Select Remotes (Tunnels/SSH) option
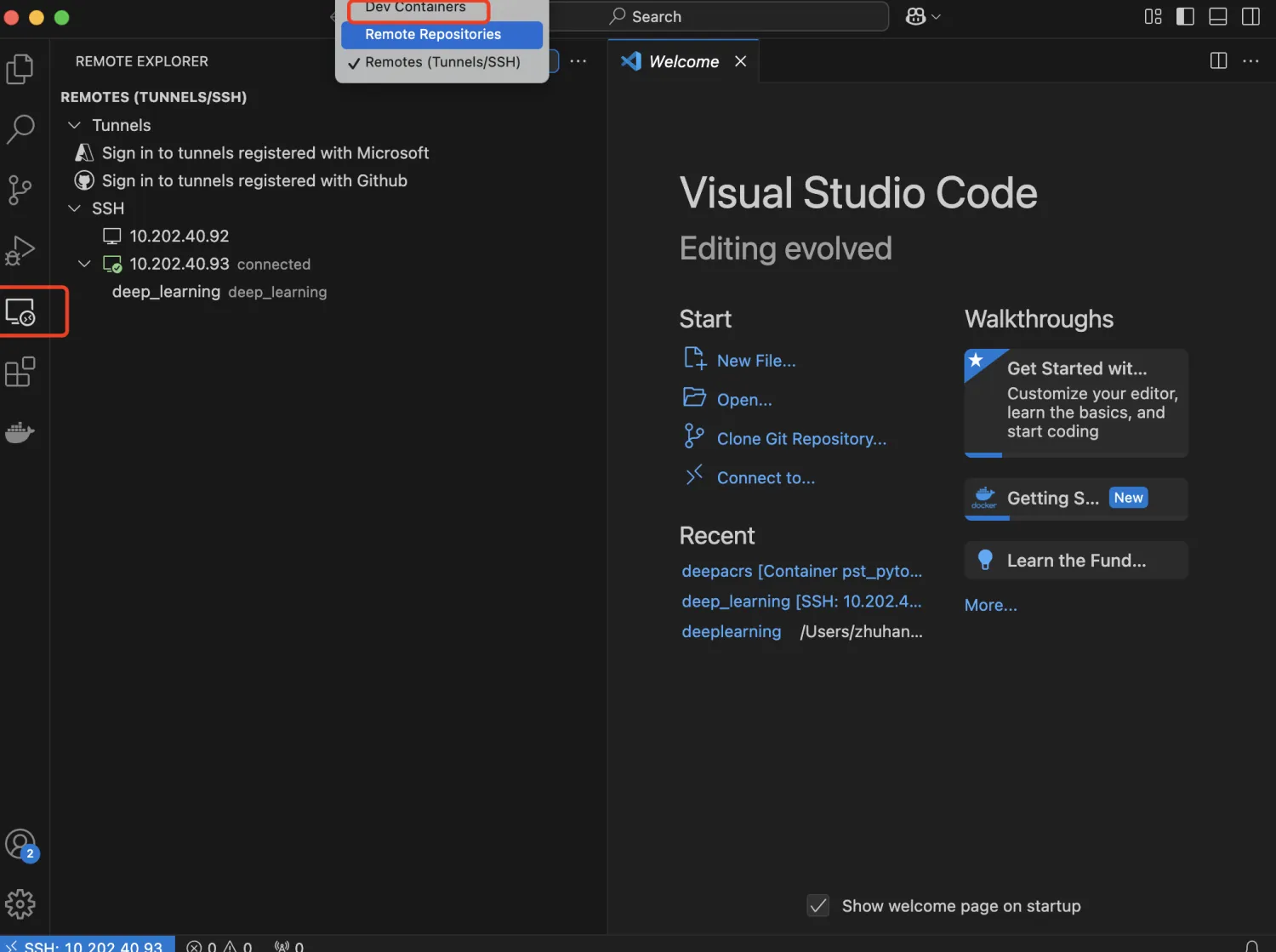The width and height of the screenshot is (1276, 952). point(442,62)
